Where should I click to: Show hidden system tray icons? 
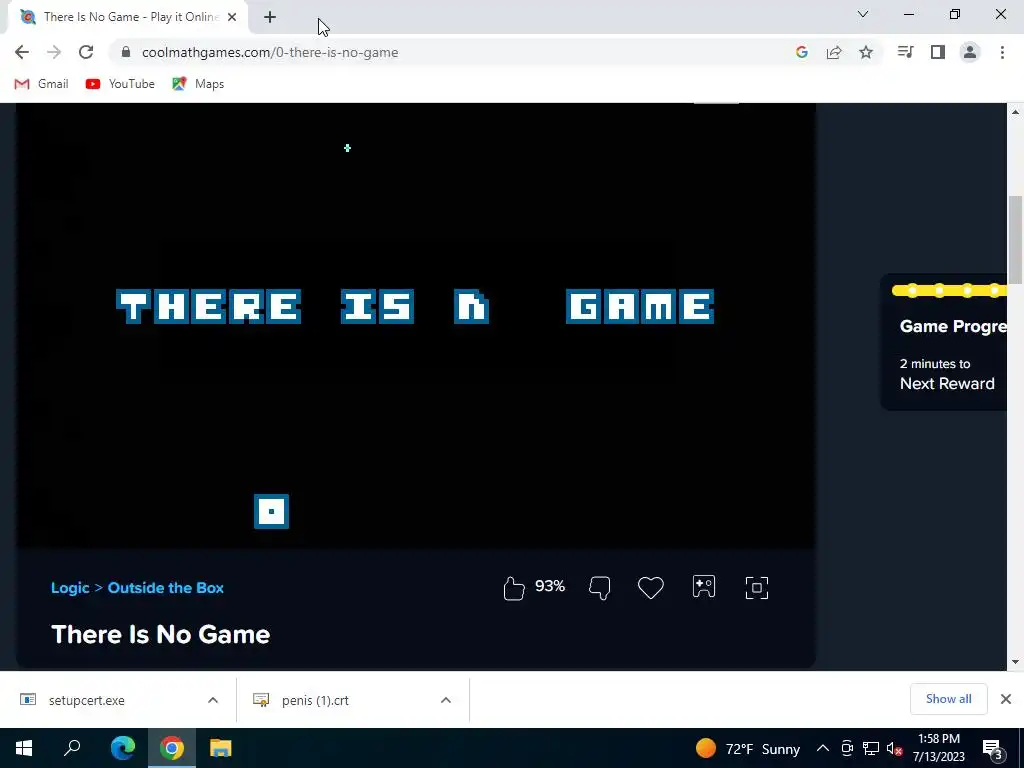pyautogui.click(x=823, y=748)
